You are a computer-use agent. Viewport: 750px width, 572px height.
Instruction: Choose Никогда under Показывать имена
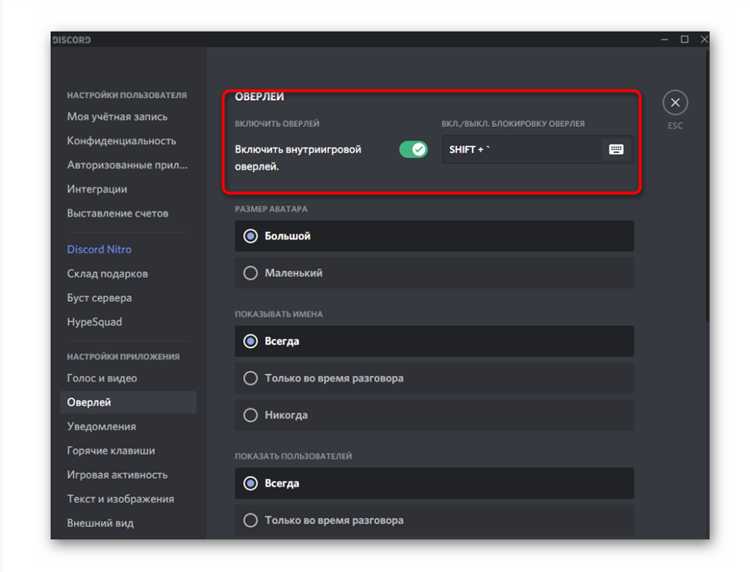coord(434,415)
